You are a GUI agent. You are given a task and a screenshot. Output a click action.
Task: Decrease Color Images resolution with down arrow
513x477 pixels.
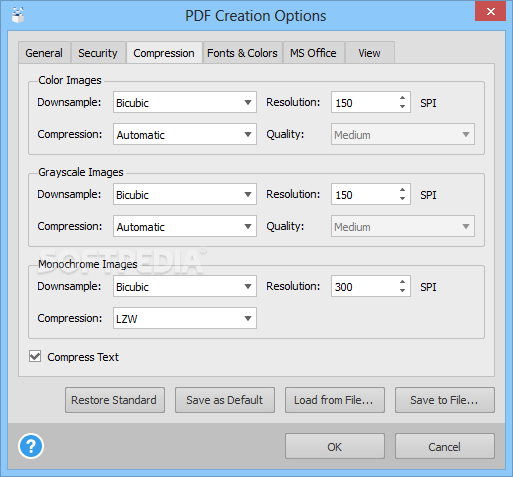tap(402, 107)
